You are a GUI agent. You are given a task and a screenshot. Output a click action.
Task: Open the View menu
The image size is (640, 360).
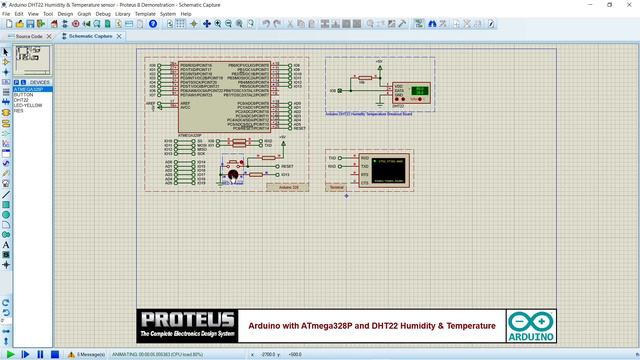[33, 14]
